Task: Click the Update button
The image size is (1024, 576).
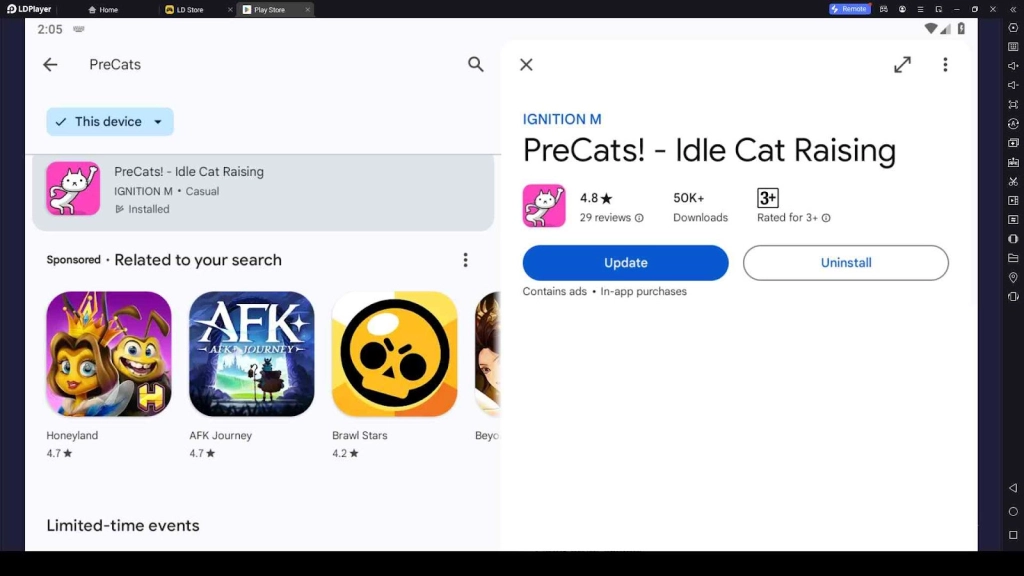Action: coord(625,263)
